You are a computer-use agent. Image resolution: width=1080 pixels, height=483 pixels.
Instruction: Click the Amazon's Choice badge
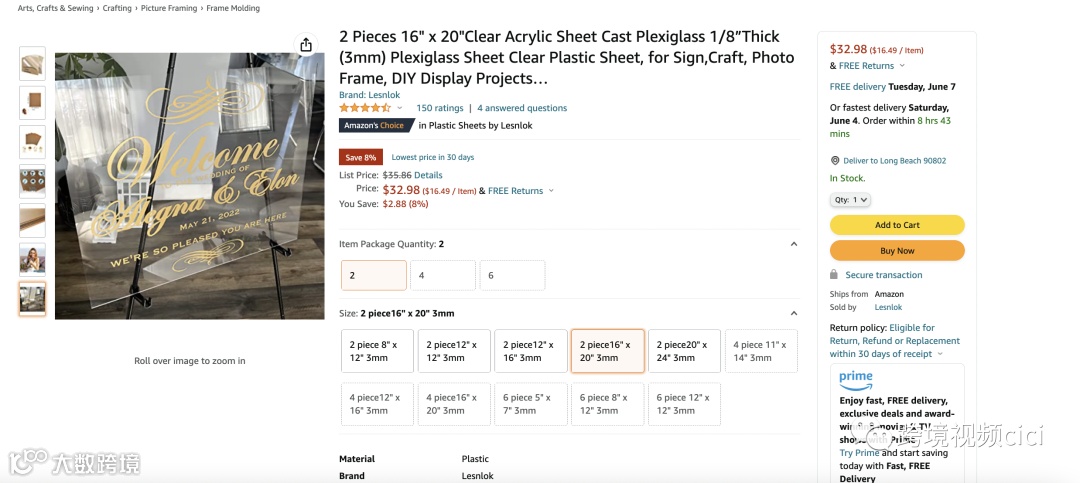click(374, 126)
